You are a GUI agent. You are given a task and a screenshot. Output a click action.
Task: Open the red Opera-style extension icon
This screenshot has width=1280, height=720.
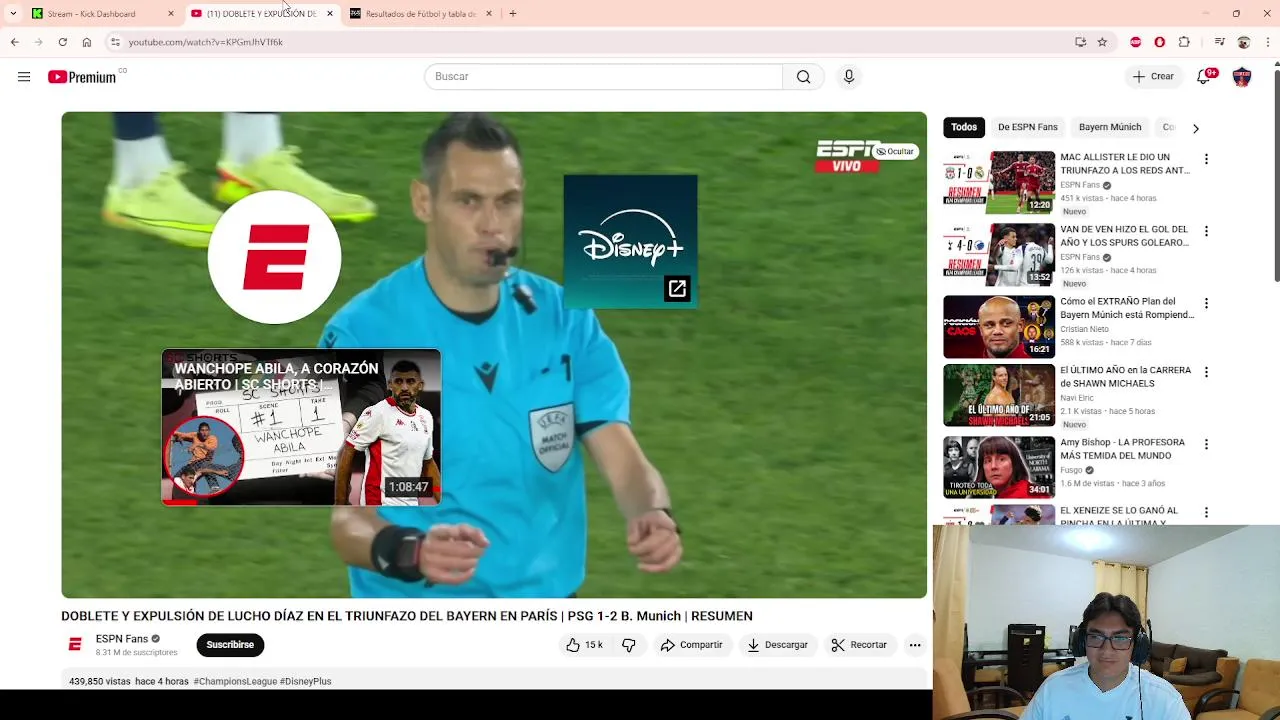(x=1160, y=42)
